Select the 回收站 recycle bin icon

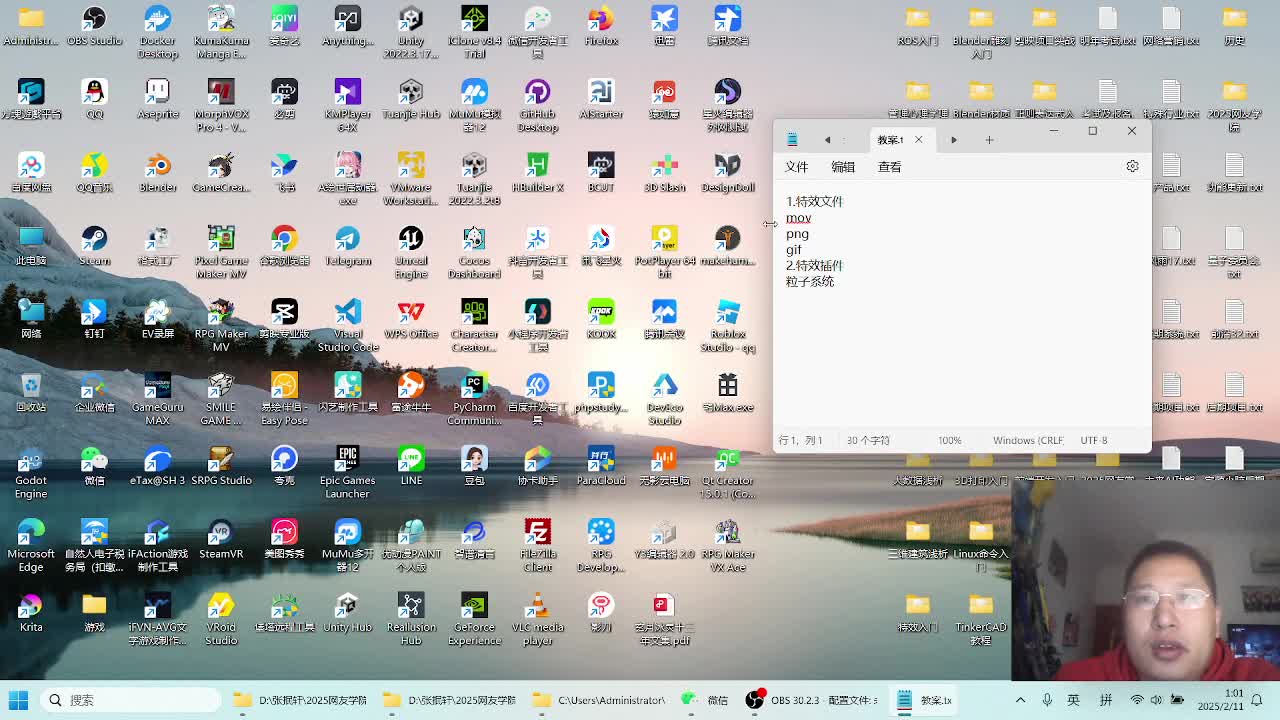click(31, 392)
